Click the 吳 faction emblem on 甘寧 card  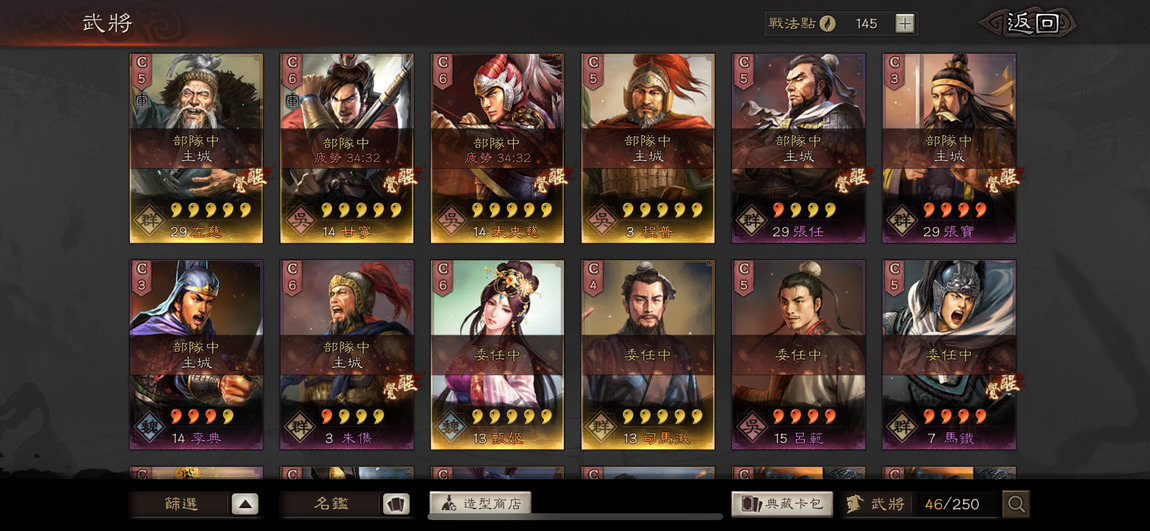(301, 220)
